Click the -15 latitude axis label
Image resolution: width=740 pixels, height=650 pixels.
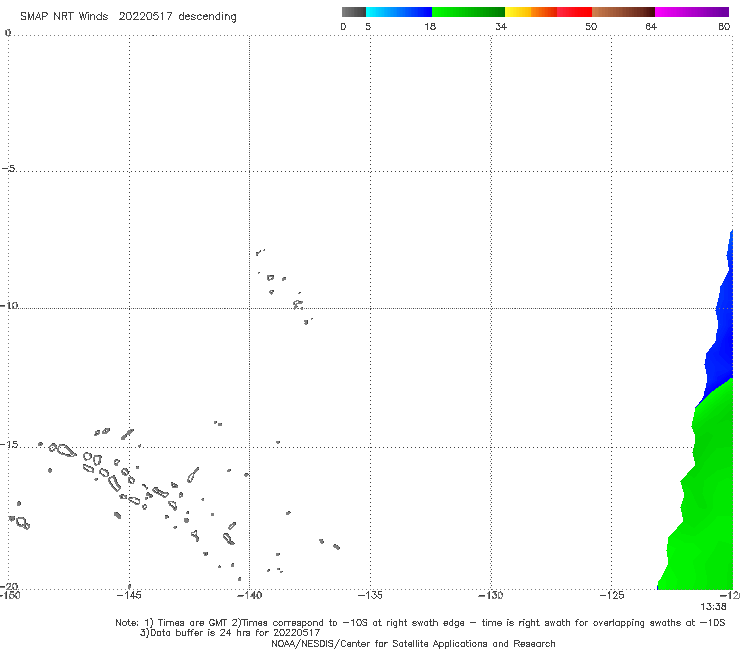point(9,444)
